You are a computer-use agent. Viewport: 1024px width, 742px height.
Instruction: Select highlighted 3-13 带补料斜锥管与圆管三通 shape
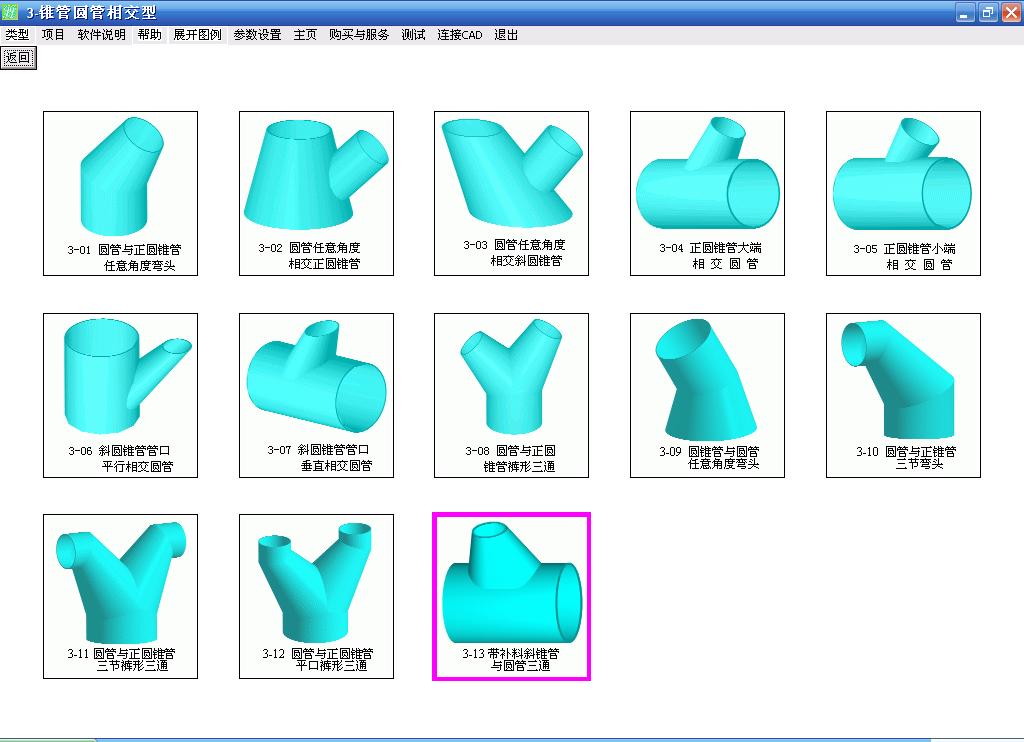pyautogui.click(x=511, y=596)
